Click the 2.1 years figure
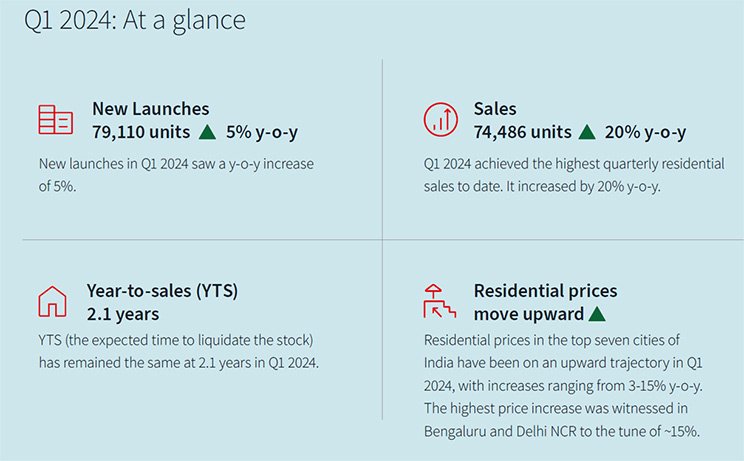The image size is (744, 461). (123, 314)
